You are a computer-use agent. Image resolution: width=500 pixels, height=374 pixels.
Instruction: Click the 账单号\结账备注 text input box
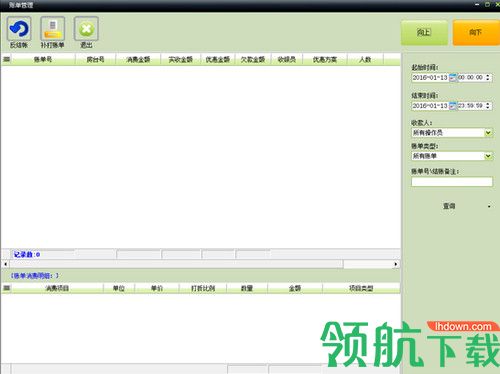coord(452,182)
